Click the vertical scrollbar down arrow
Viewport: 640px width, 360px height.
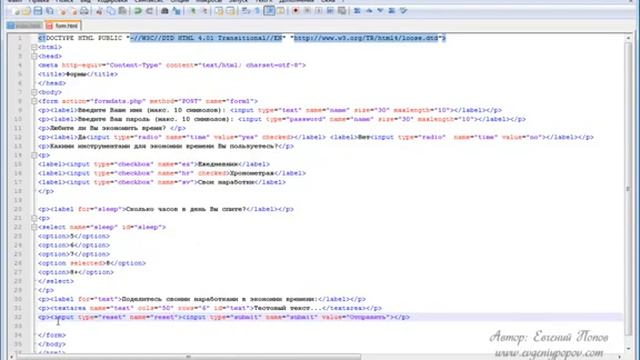coord(628,349)
